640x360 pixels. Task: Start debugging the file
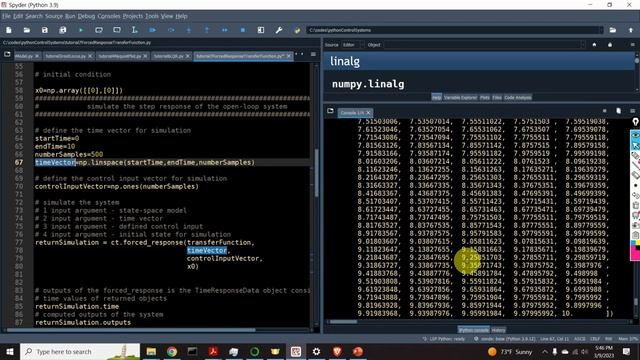pos(153,30)
